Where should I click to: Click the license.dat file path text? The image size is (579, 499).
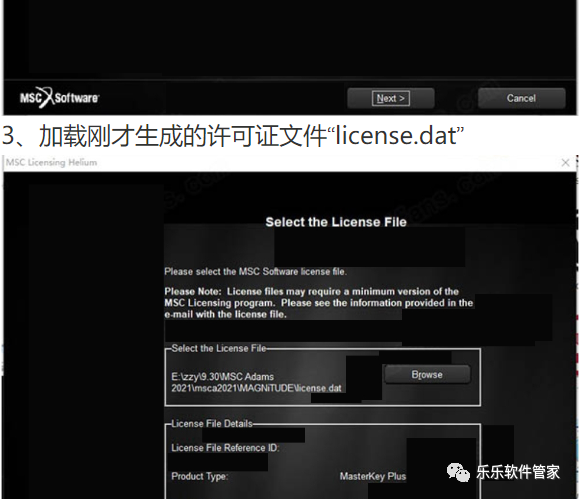coord(256,382)
